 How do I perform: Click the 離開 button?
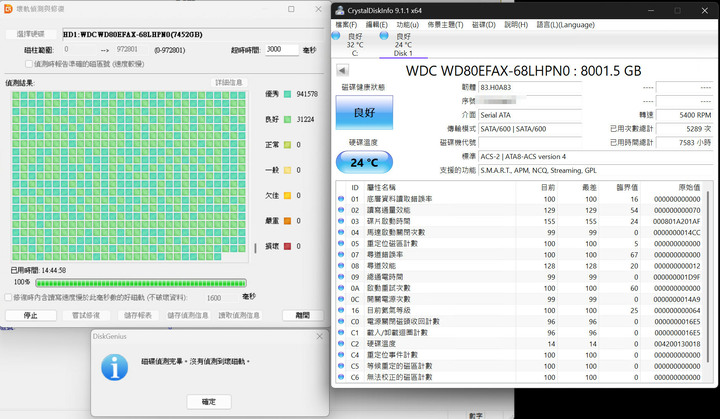303,315
